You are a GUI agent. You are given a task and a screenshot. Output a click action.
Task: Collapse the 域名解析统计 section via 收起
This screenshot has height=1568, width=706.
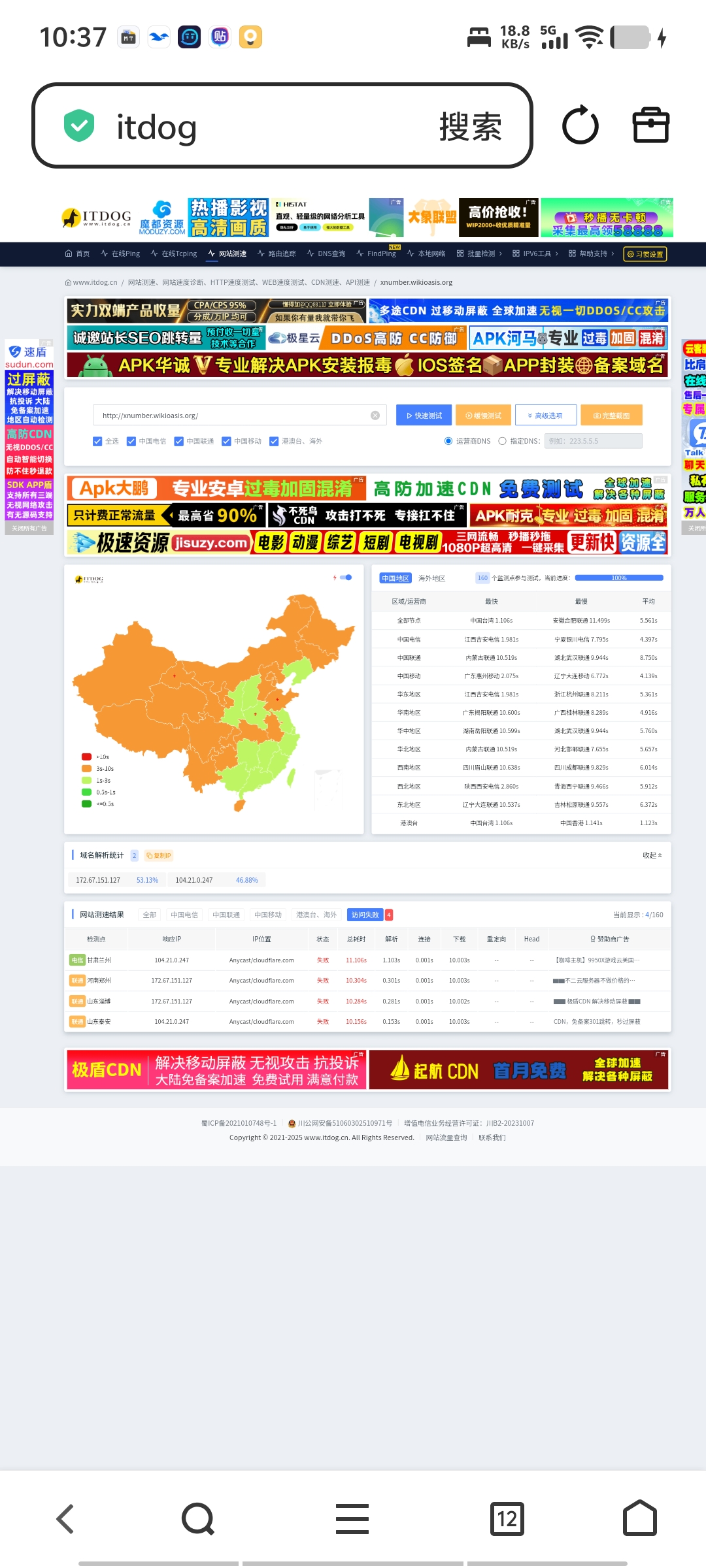click(652, 855)
